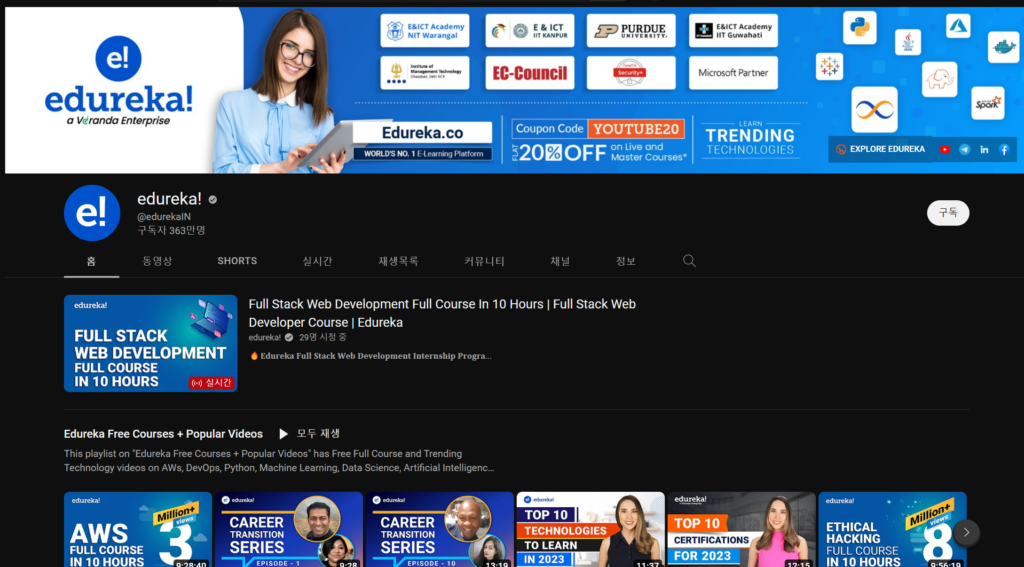This screenshot has width=1024, height=567.
Task: Click the play icon next to 모두 재생
Action: tap(283, 434)
